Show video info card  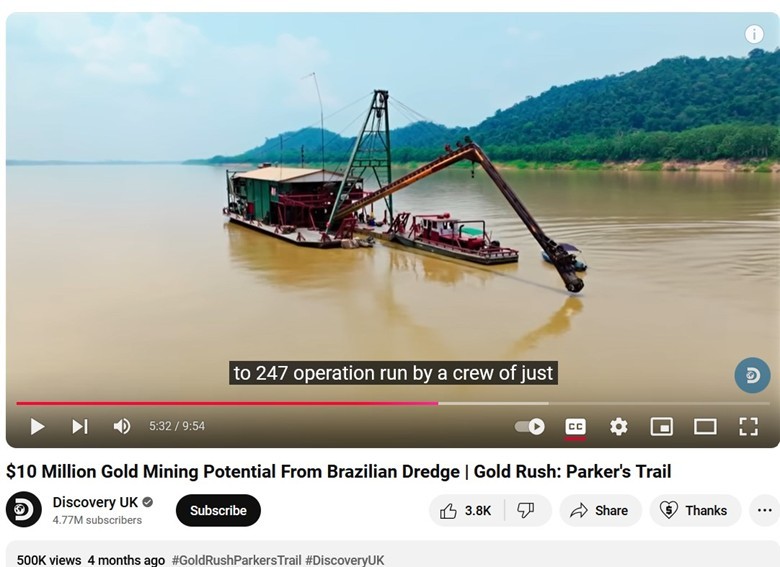(754, 34)
